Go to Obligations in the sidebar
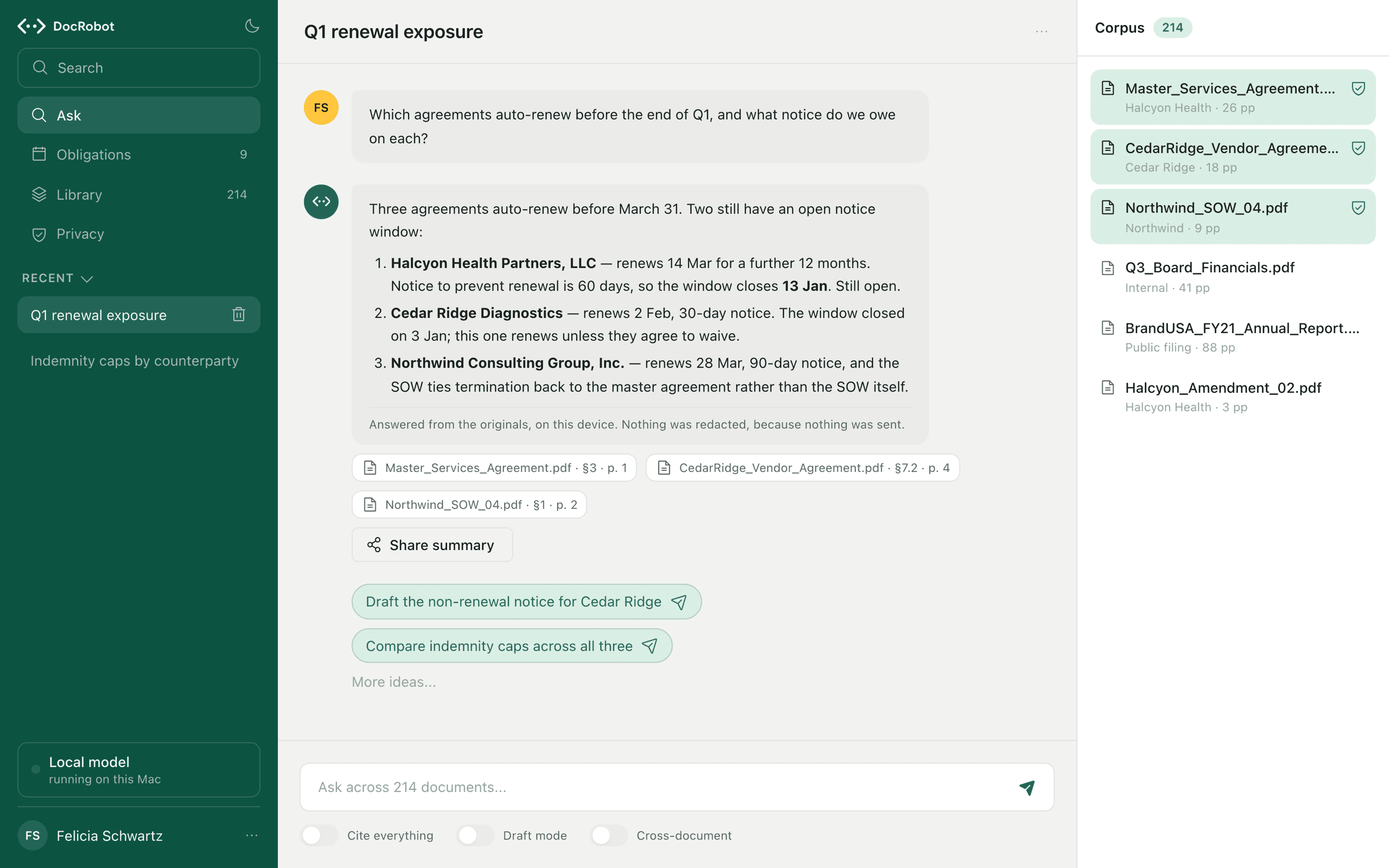The image size is (1389, 868). (139, 155)
